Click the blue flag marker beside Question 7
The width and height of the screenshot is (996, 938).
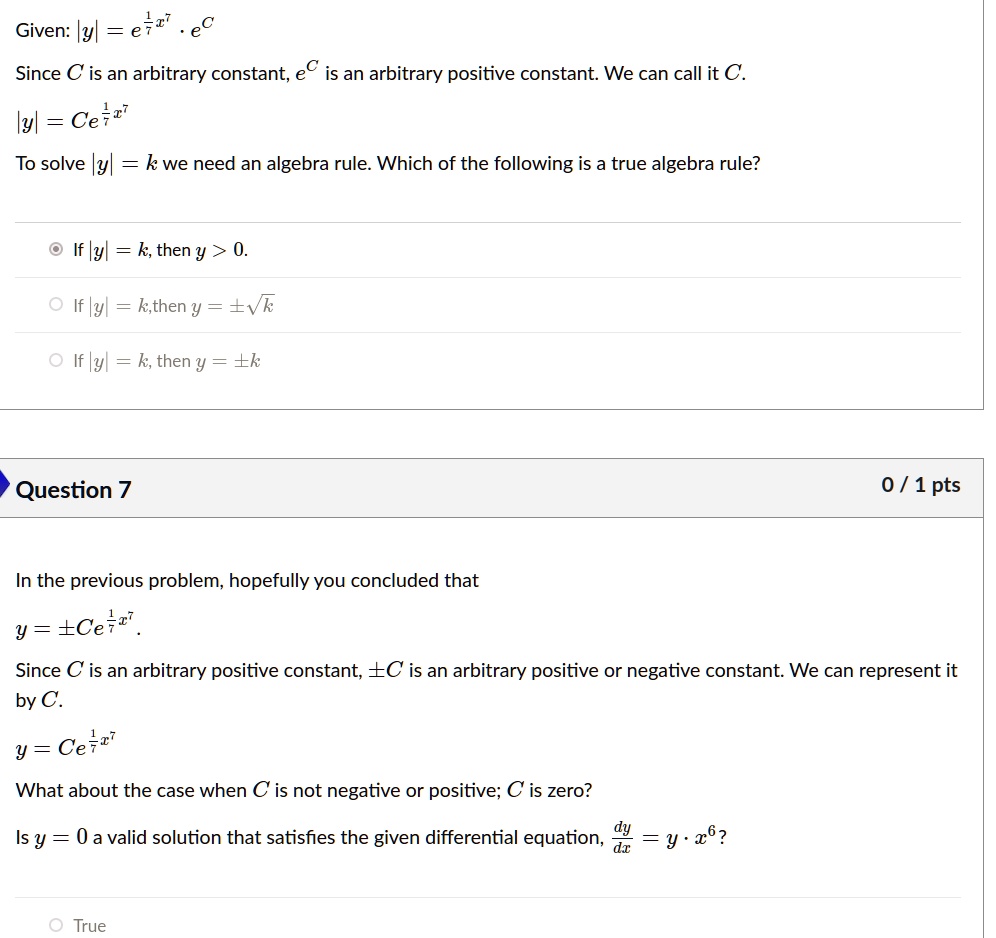tap(4, 486)
